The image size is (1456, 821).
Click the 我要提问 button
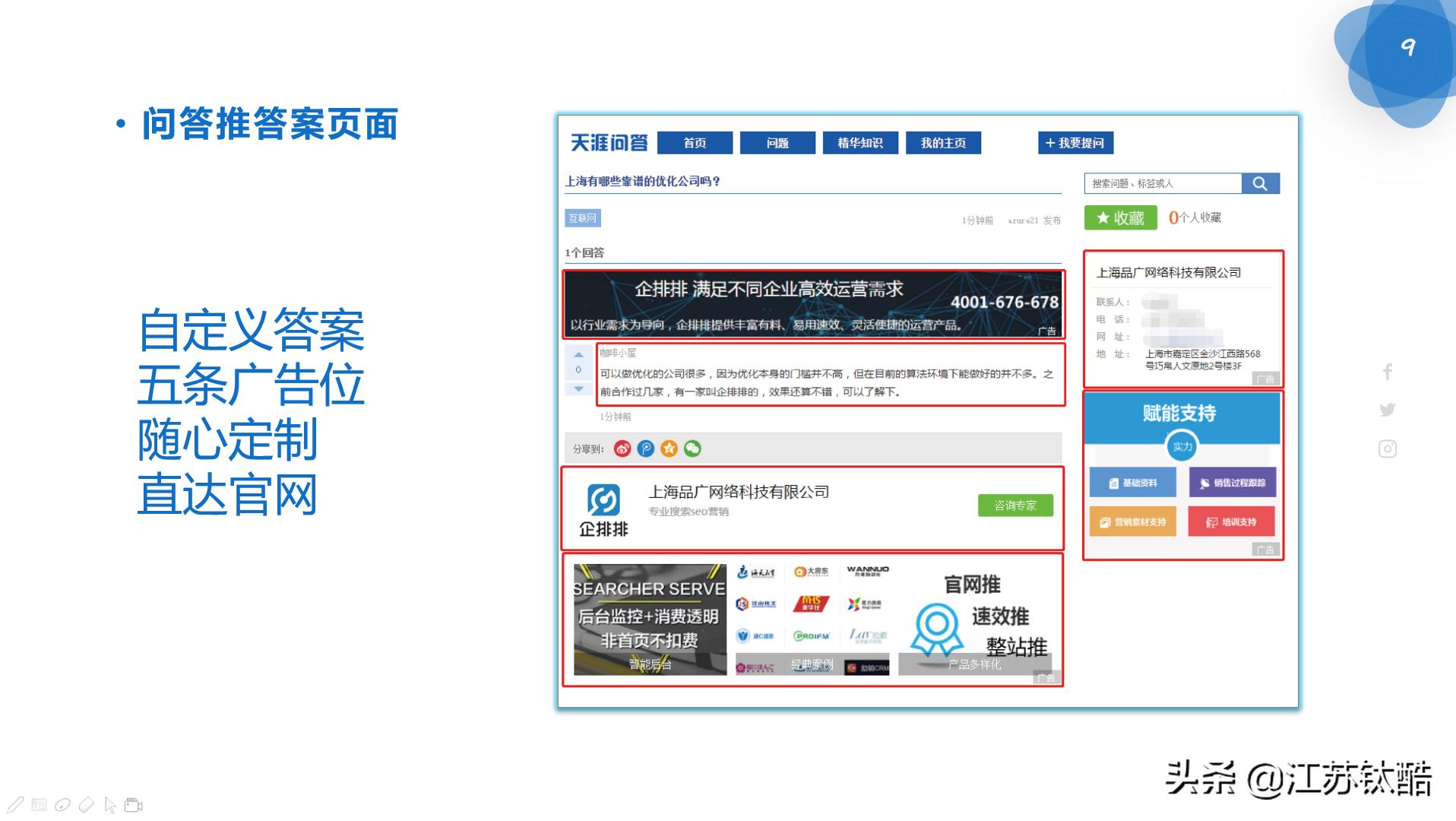(x=1075, y=143)
